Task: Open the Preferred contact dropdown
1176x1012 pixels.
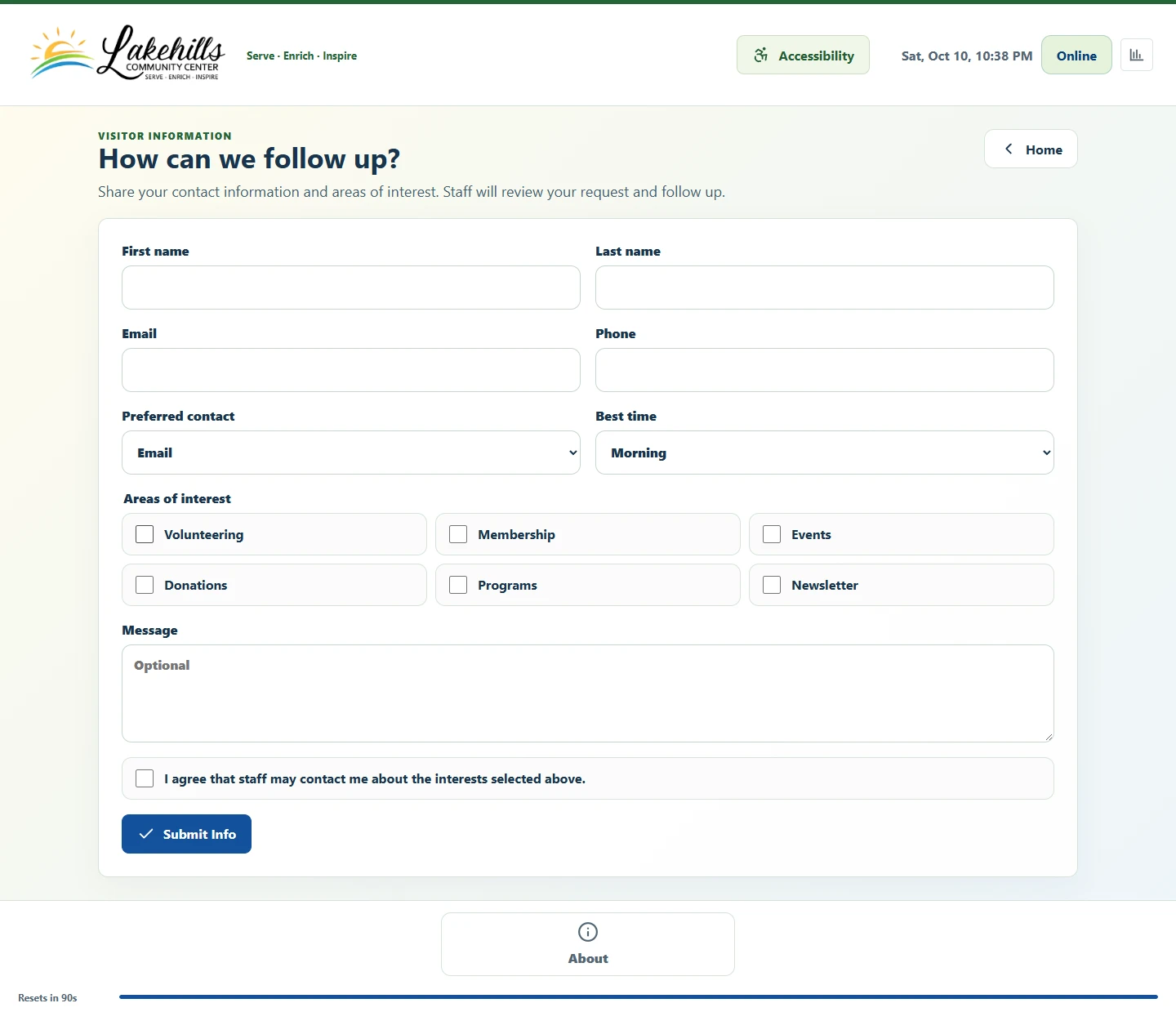Action: (351, 453)
